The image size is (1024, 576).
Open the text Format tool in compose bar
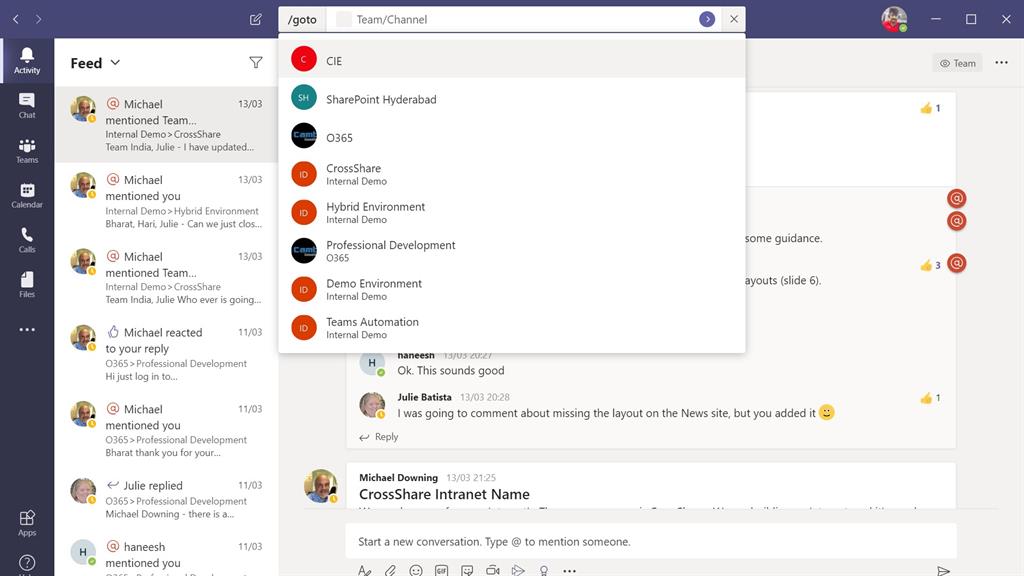(x=364, y=571)
